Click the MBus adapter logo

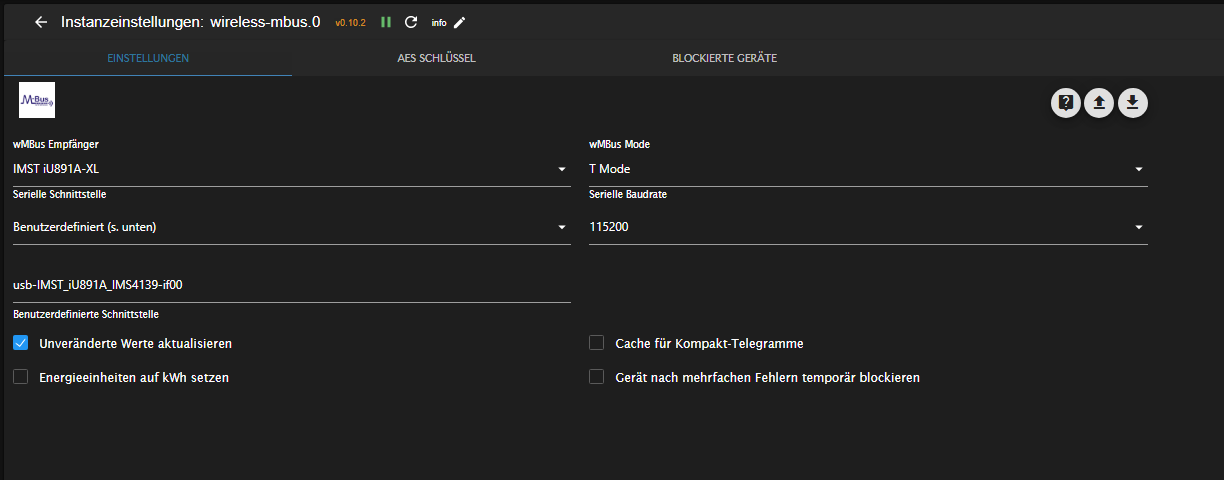37,100
